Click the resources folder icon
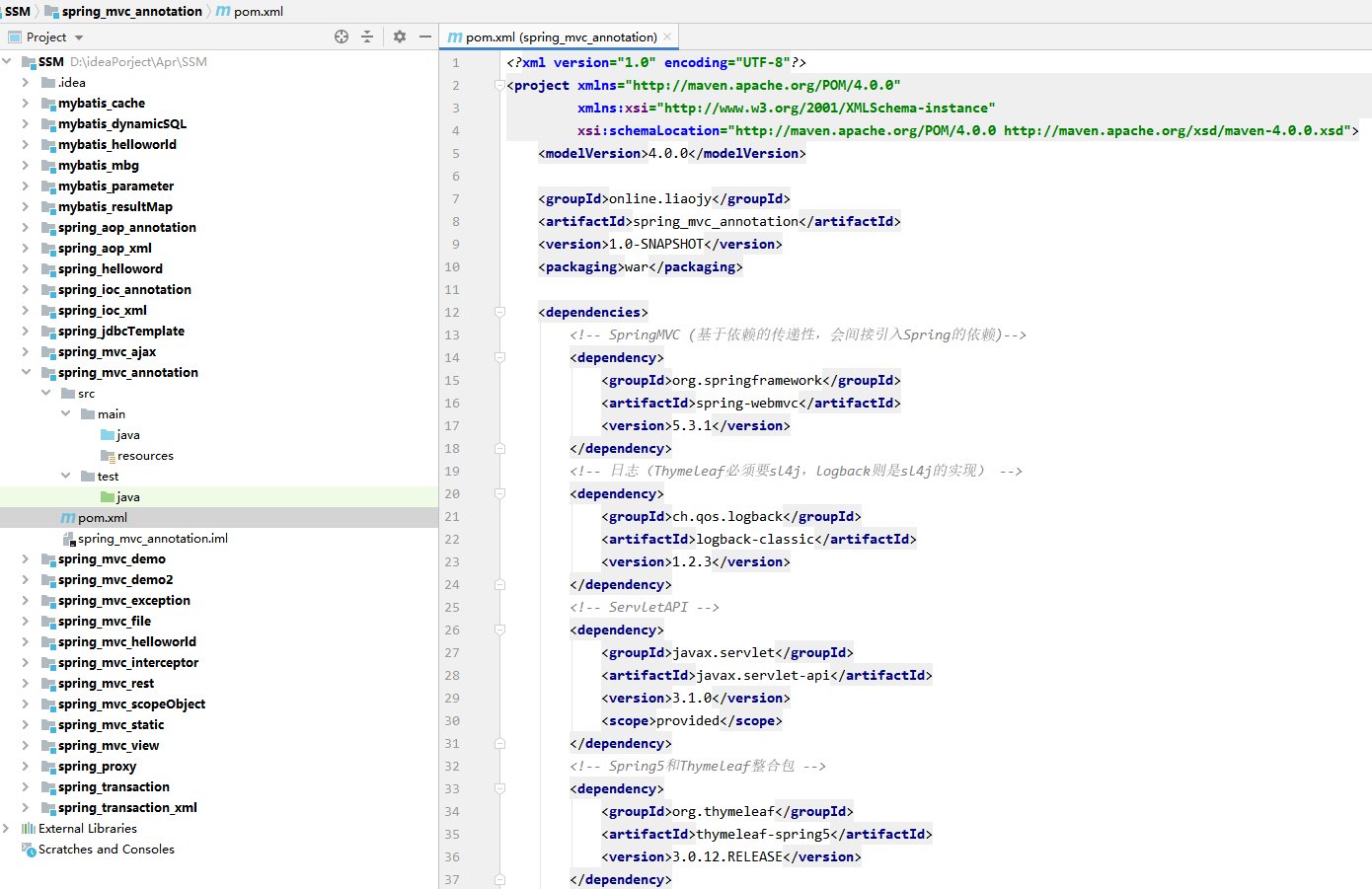The height and width of the screenshot is (889, 1372). click(108, 456)
